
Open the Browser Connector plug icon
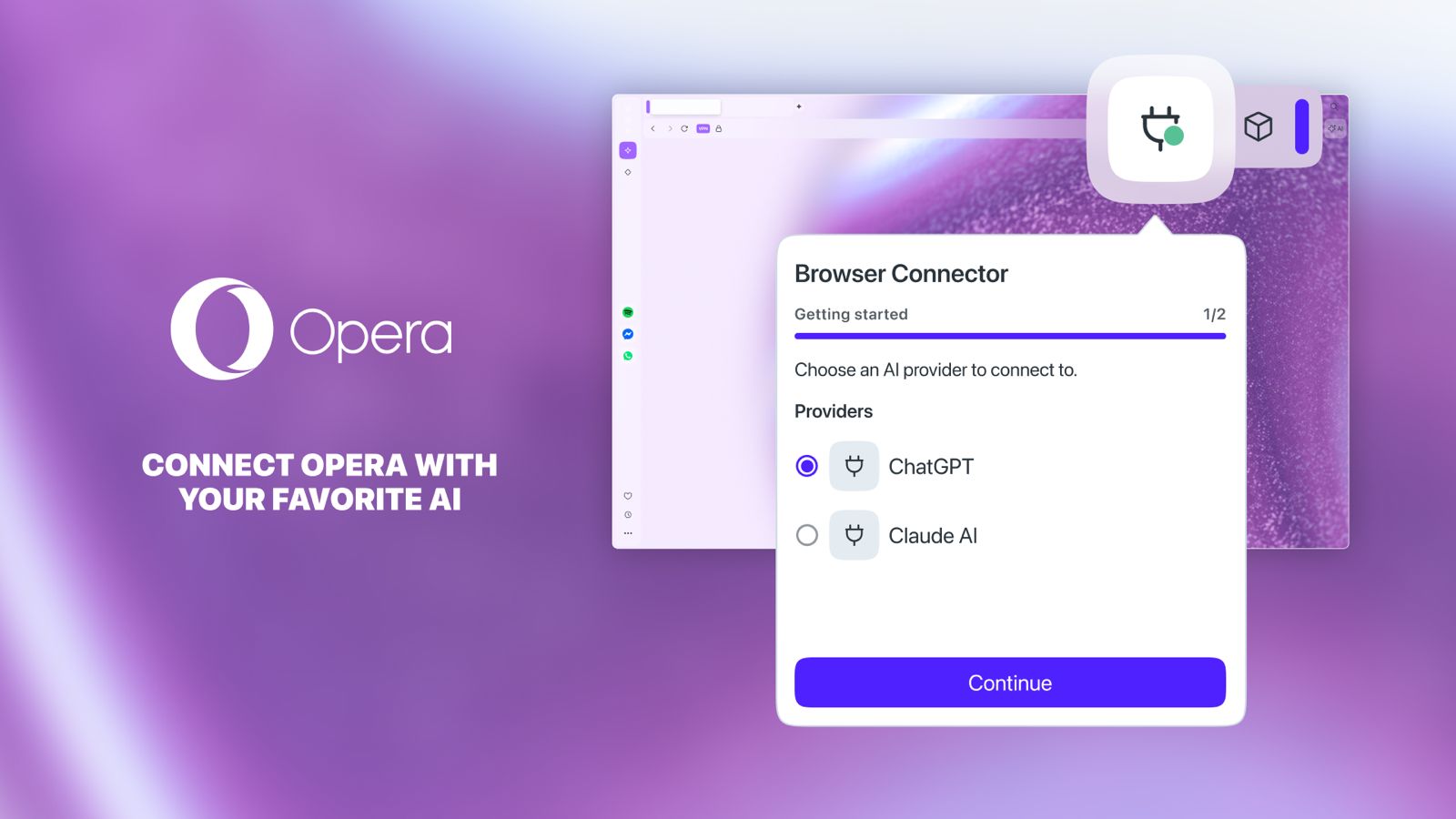(x=1160, y=128)
